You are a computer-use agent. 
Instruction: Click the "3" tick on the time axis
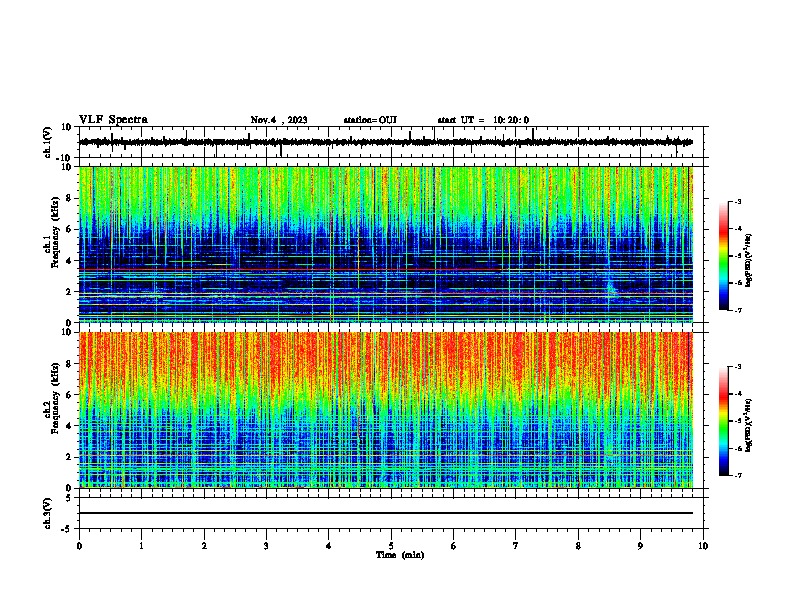pos(266,546)
